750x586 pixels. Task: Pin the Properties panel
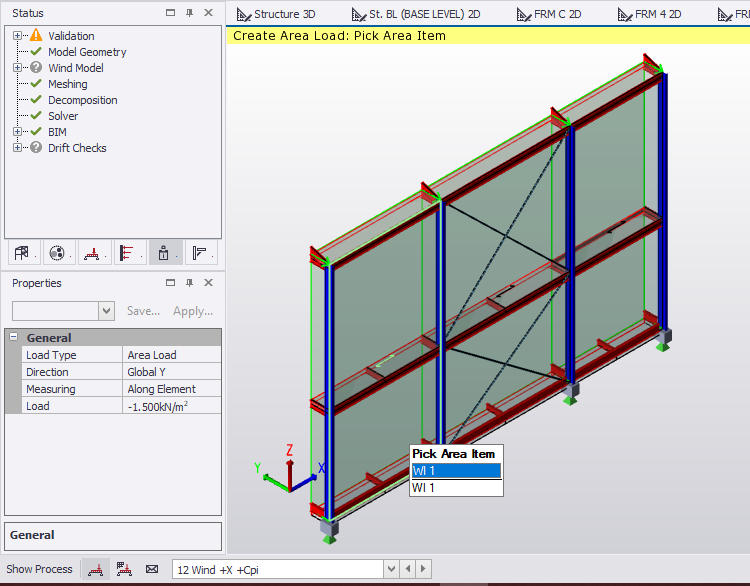(189, 283)
